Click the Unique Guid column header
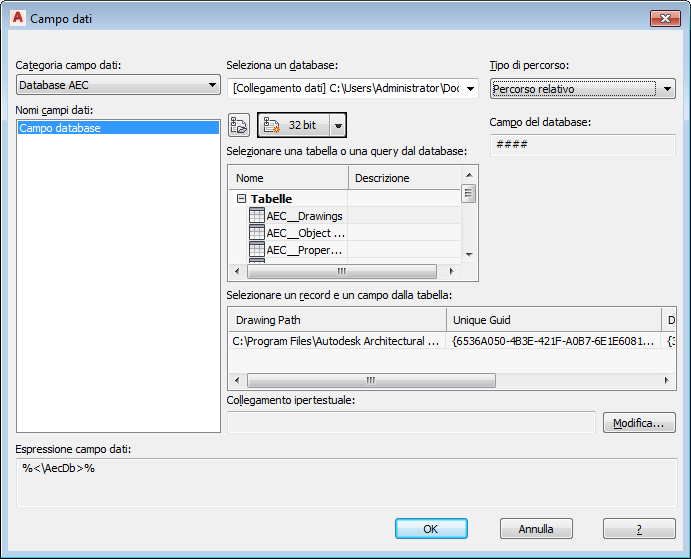Image resolution: width=691 pixels, height=559 pixels. pos(554,320)
